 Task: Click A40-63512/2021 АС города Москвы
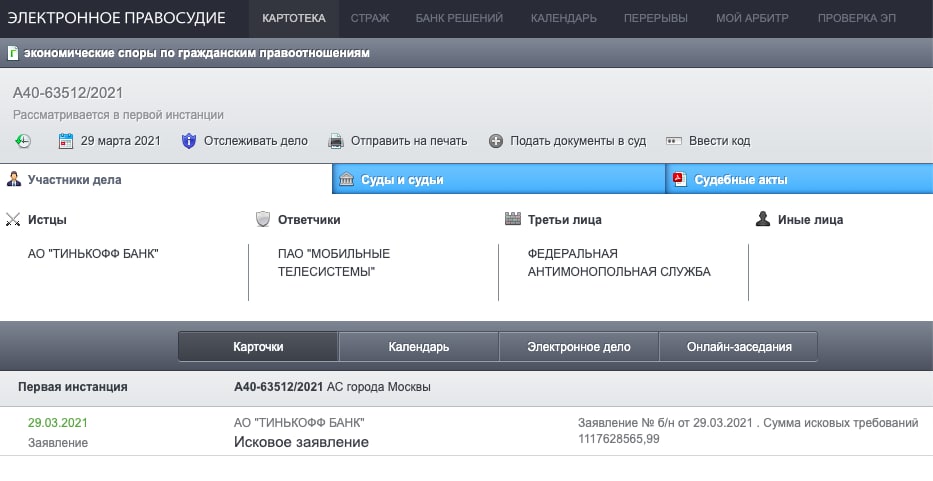[332, 387]
